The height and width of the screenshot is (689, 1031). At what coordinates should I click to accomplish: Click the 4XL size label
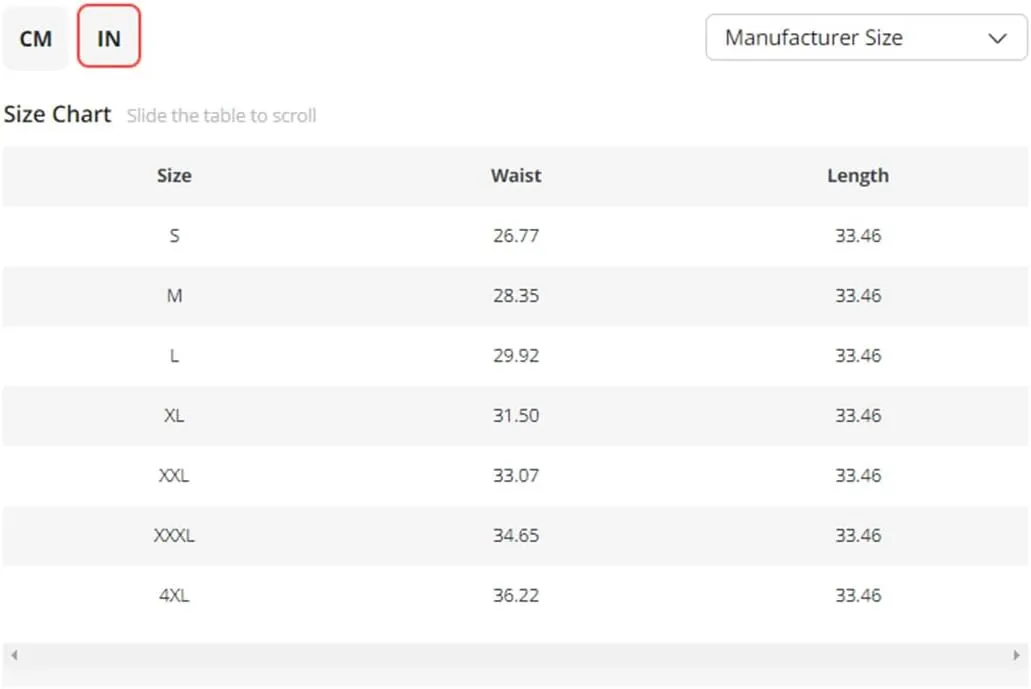174,596
